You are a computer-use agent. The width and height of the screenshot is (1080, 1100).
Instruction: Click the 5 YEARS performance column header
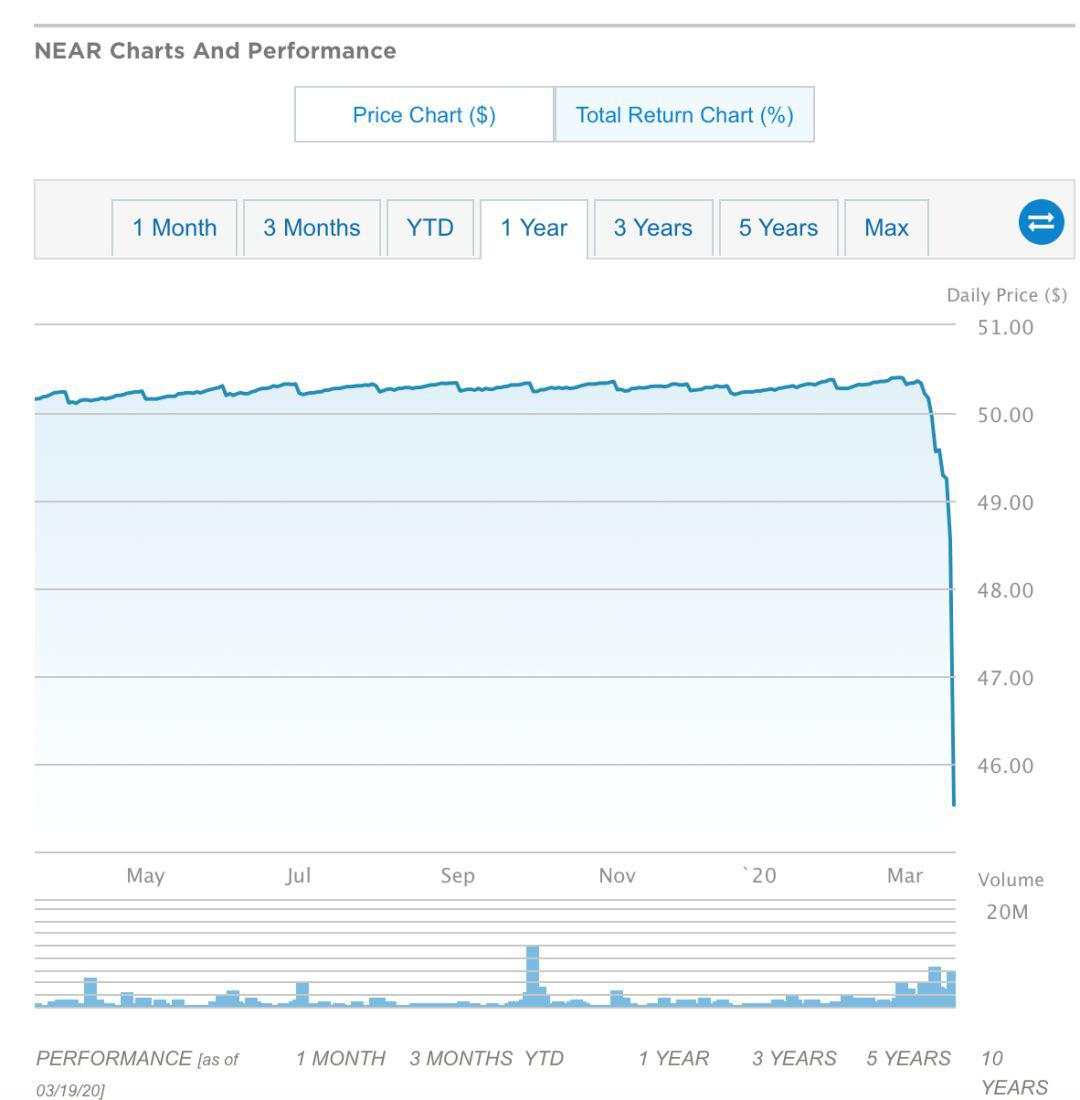pos(908,1058)
